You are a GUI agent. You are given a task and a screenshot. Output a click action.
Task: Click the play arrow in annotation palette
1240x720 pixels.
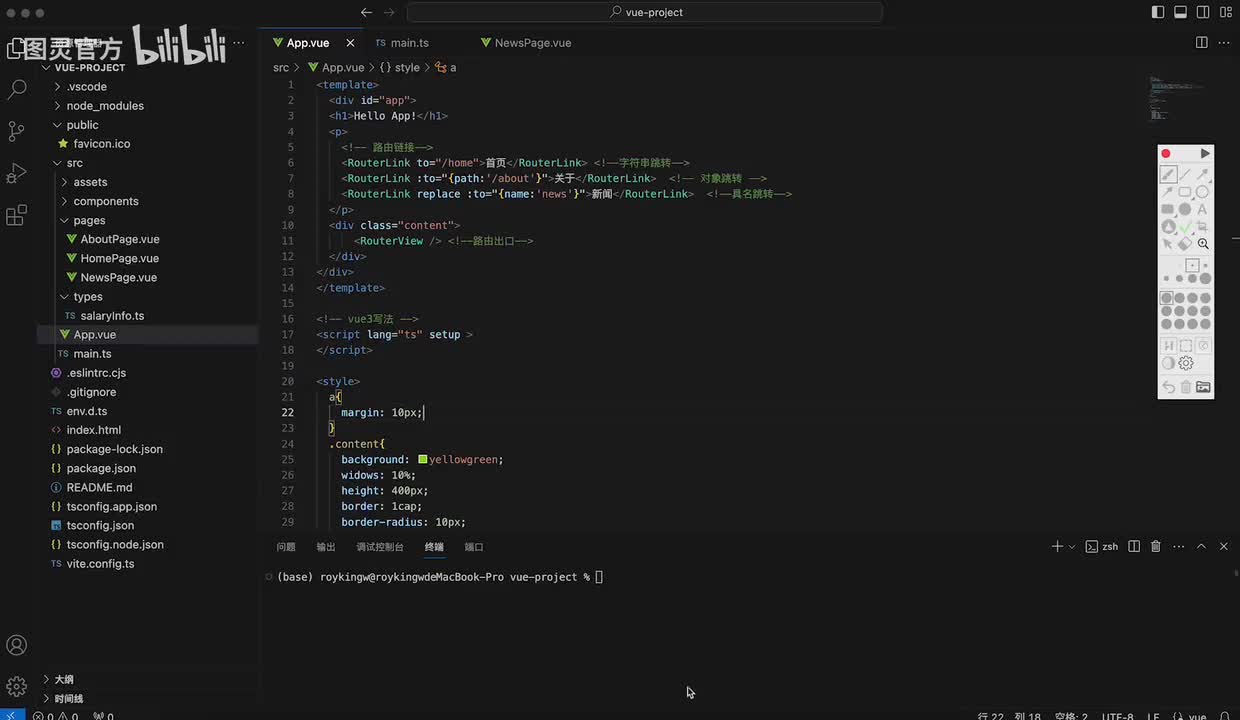point(1205,153)
